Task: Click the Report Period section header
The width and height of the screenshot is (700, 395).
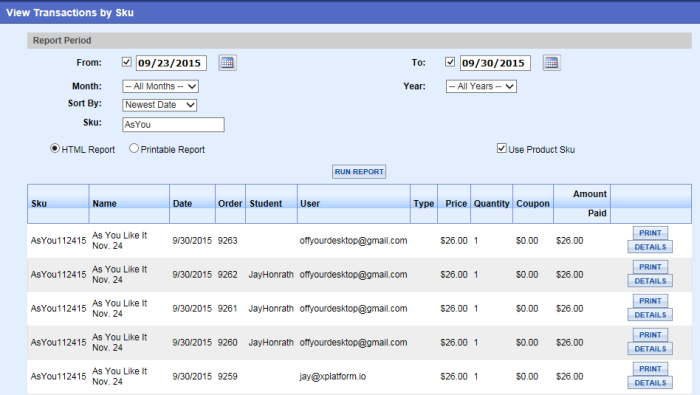Action: tap(359, 40)
